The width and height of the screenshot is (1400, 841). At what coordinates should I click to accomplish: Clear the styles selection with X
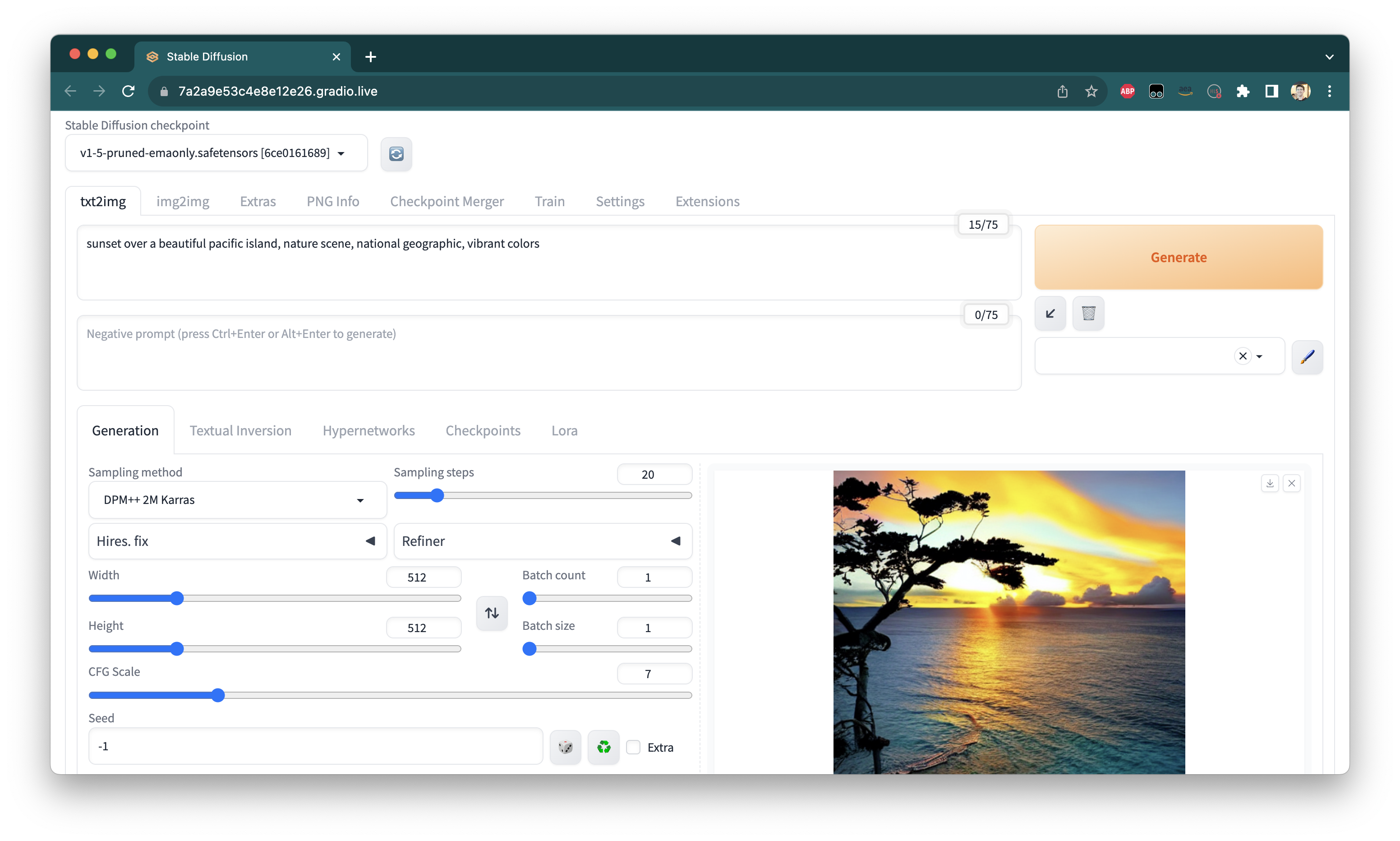pos(1243,356)
